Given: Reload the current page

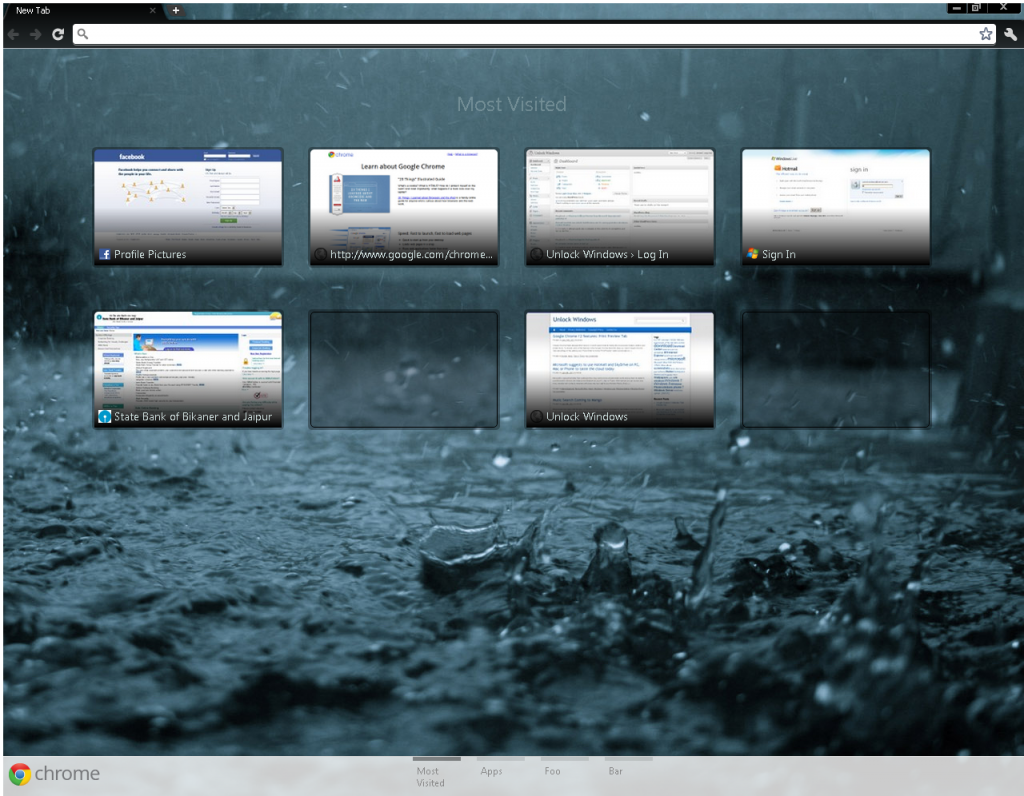Looking at the screenshot, I should click(x=58, y=34).
